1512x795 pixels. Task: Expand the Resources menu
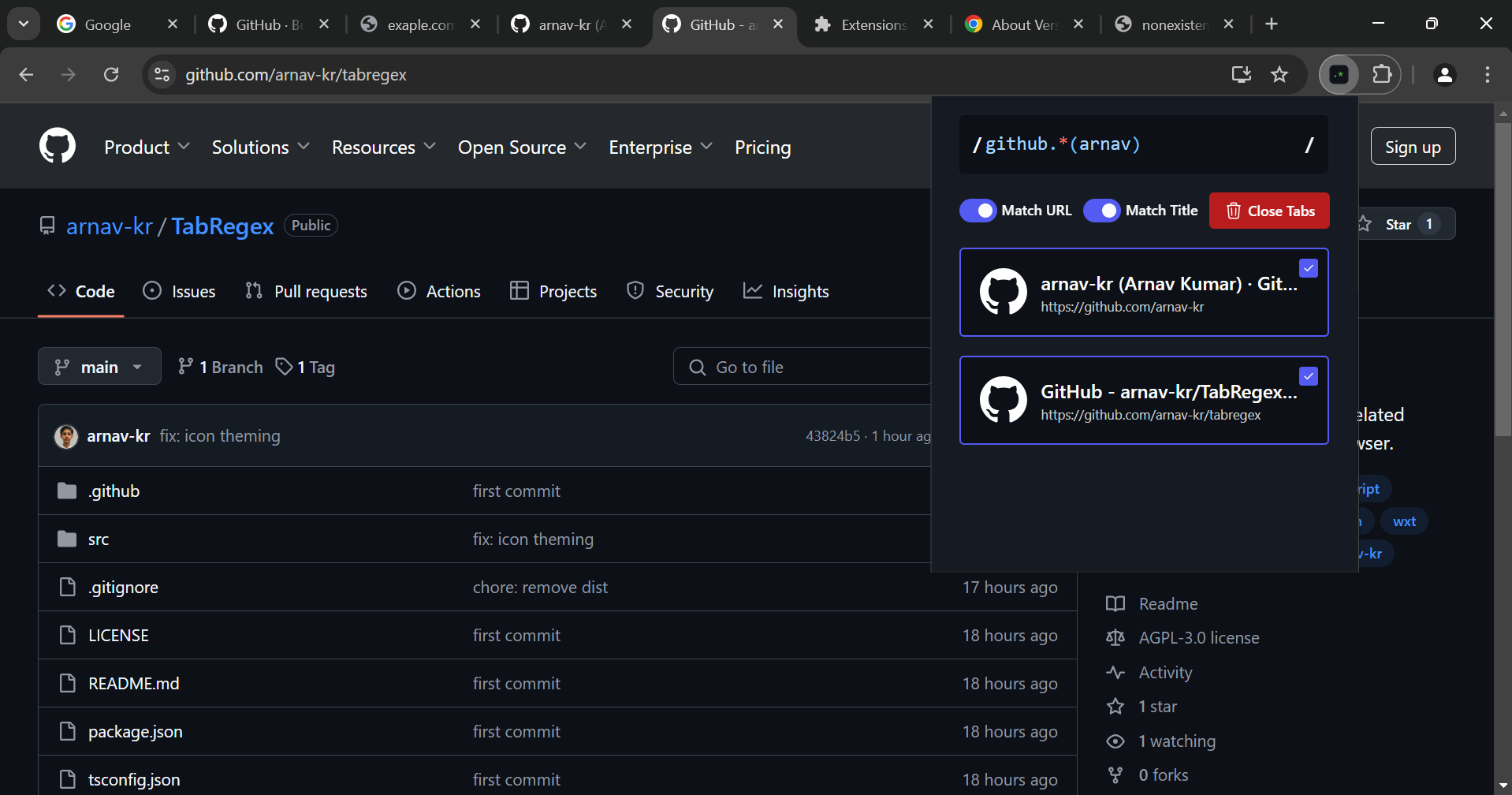[384, 147]
